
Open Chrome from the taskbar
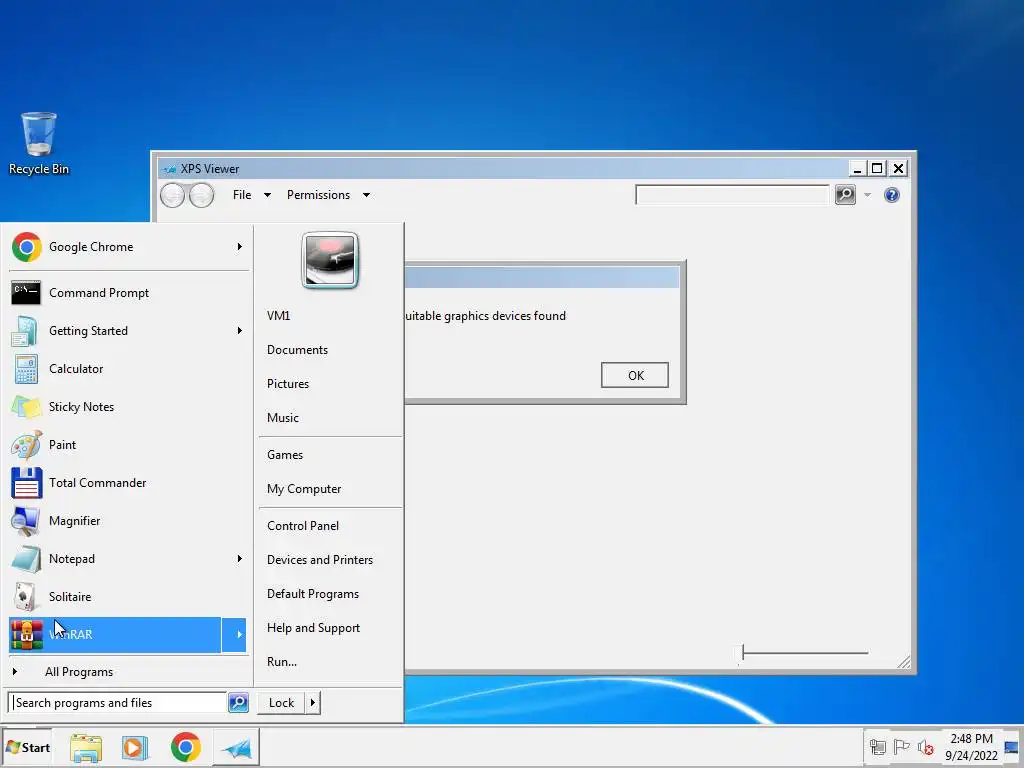click(x=186, y=747)
